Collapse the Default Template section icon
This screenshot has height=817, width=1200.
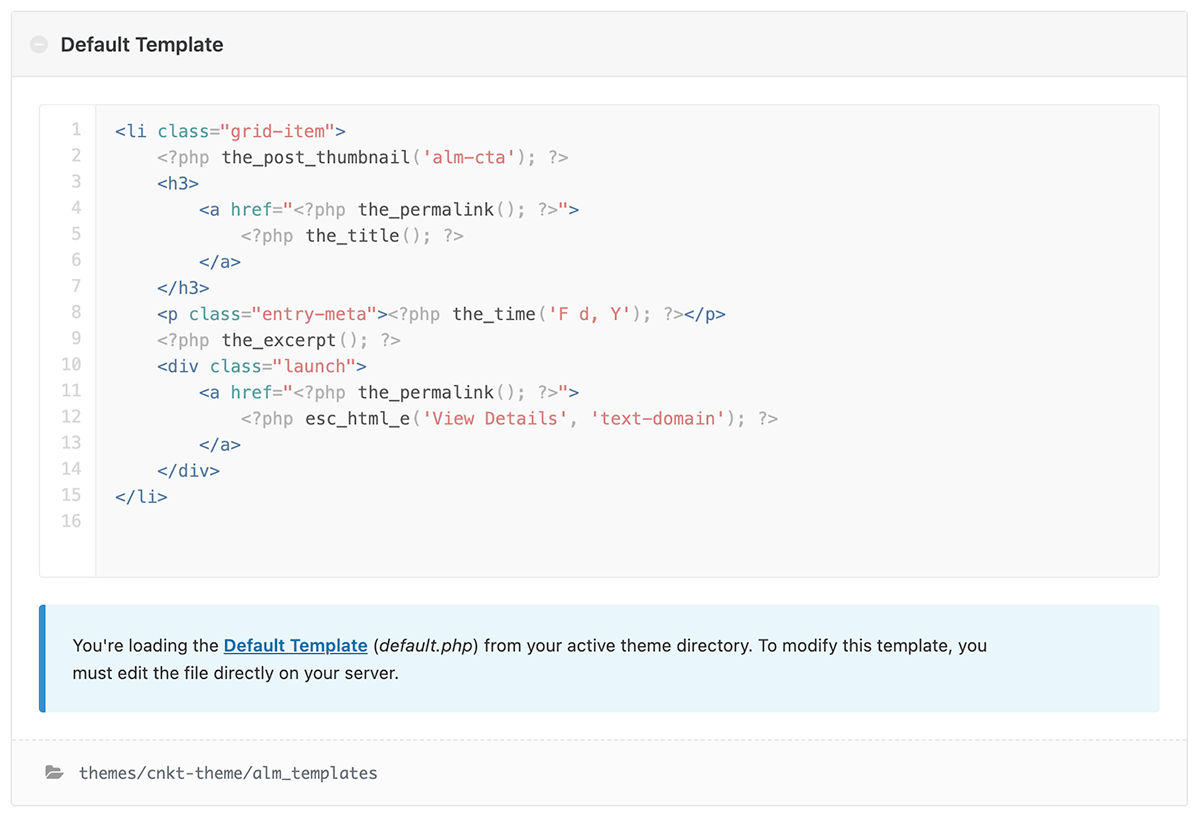tap(39, 45)
